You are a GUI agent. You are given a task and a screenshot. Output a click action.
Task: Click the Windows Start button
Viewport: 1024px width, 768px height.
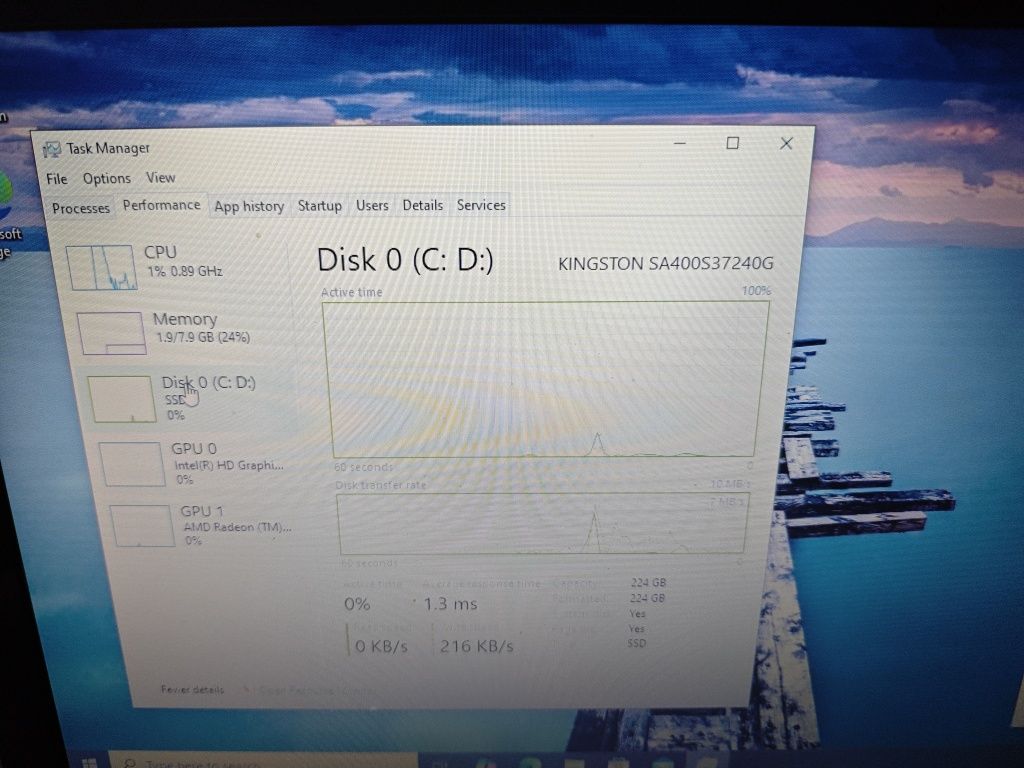click(90, 762)
